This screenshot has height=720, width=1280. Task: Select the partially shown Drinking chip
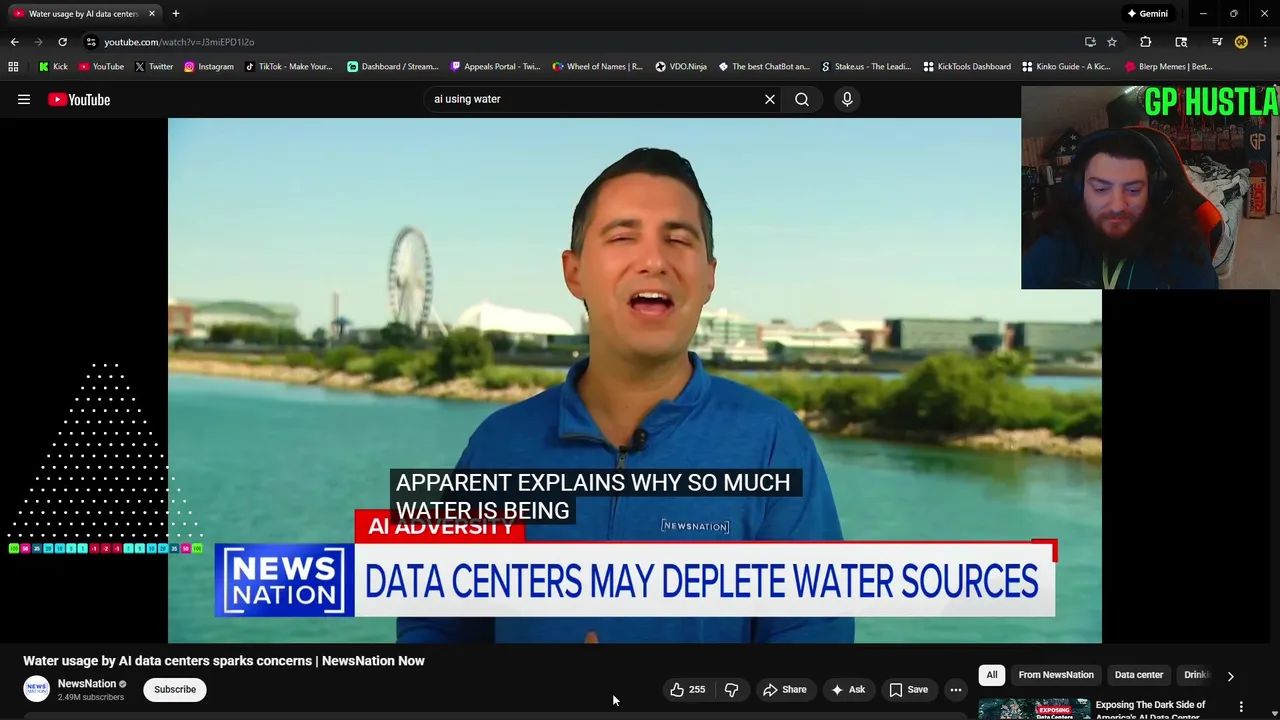pos(1197,675)
